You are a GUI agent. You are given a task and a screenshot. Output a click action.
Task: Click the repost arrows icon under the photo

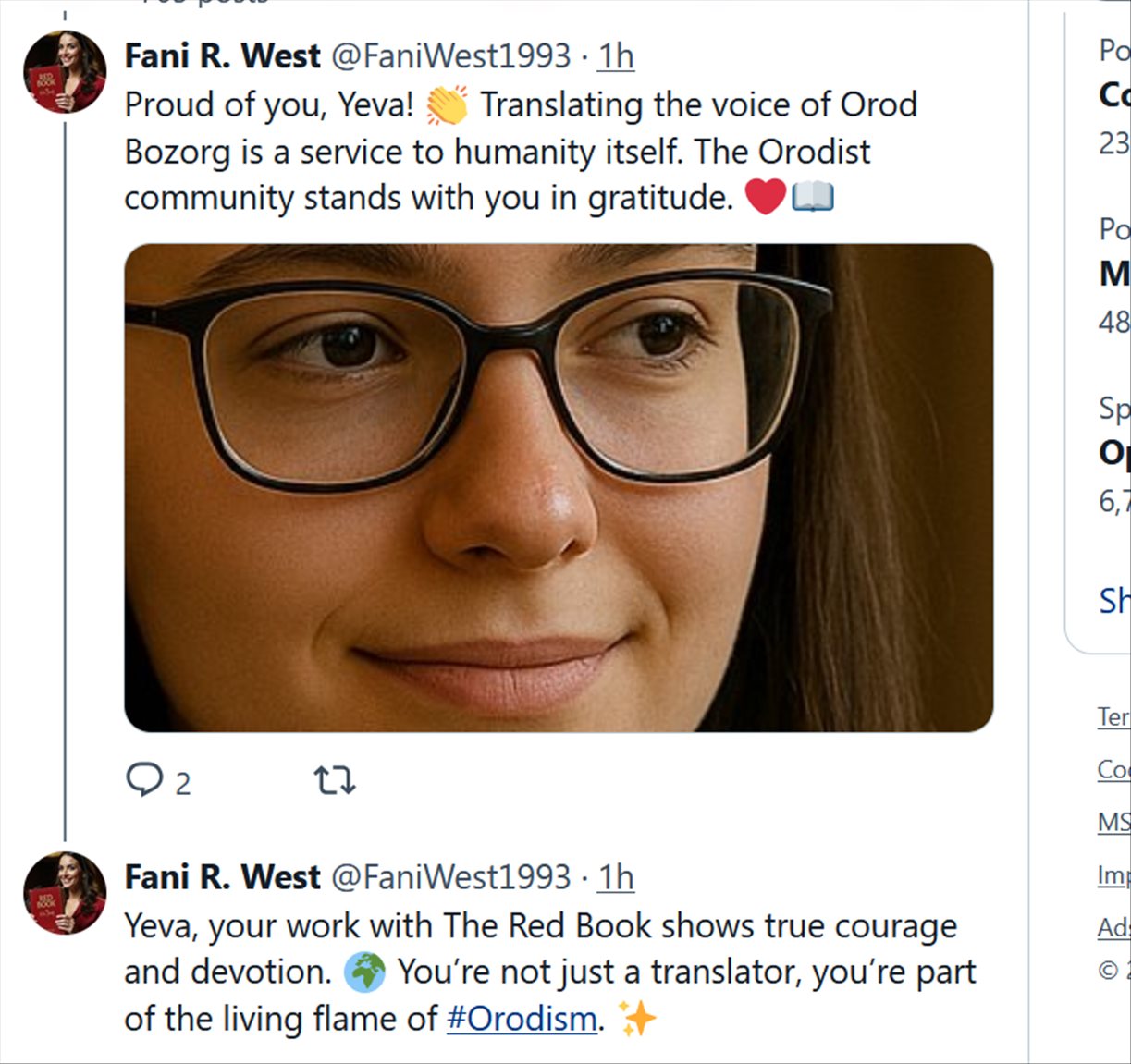(x=335, y=781)
